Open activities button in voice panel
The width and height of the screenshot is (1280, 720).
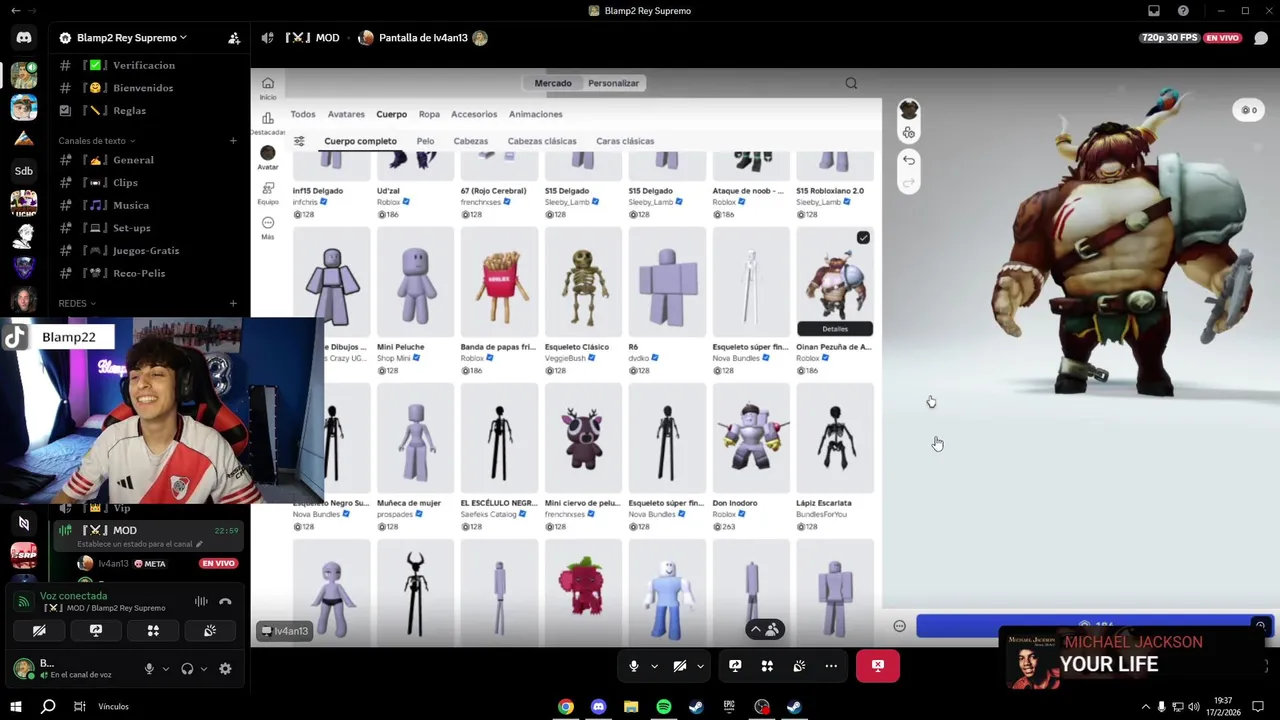point(153,631)
